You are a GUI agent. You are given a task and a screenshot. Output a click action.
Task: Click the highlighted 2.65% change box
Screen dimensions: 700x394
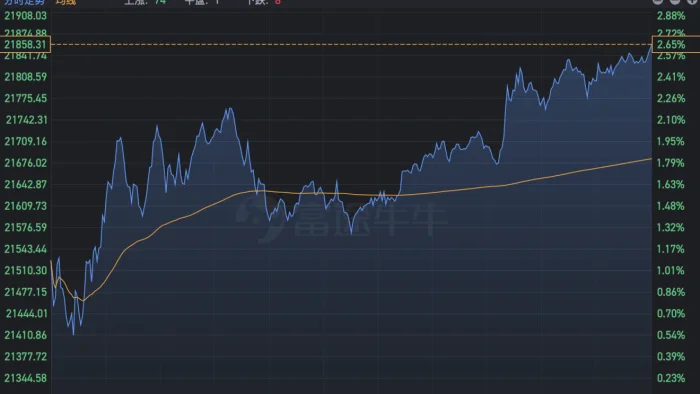tap(675, 45)
